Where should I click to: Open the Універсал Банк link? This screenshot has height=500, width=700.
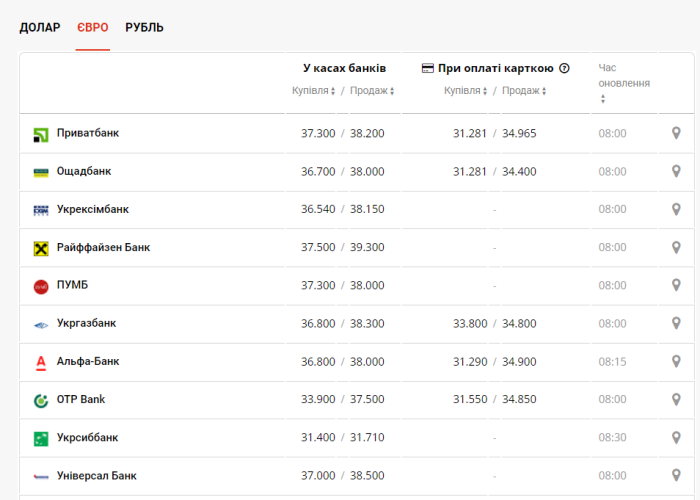(96, 476)
